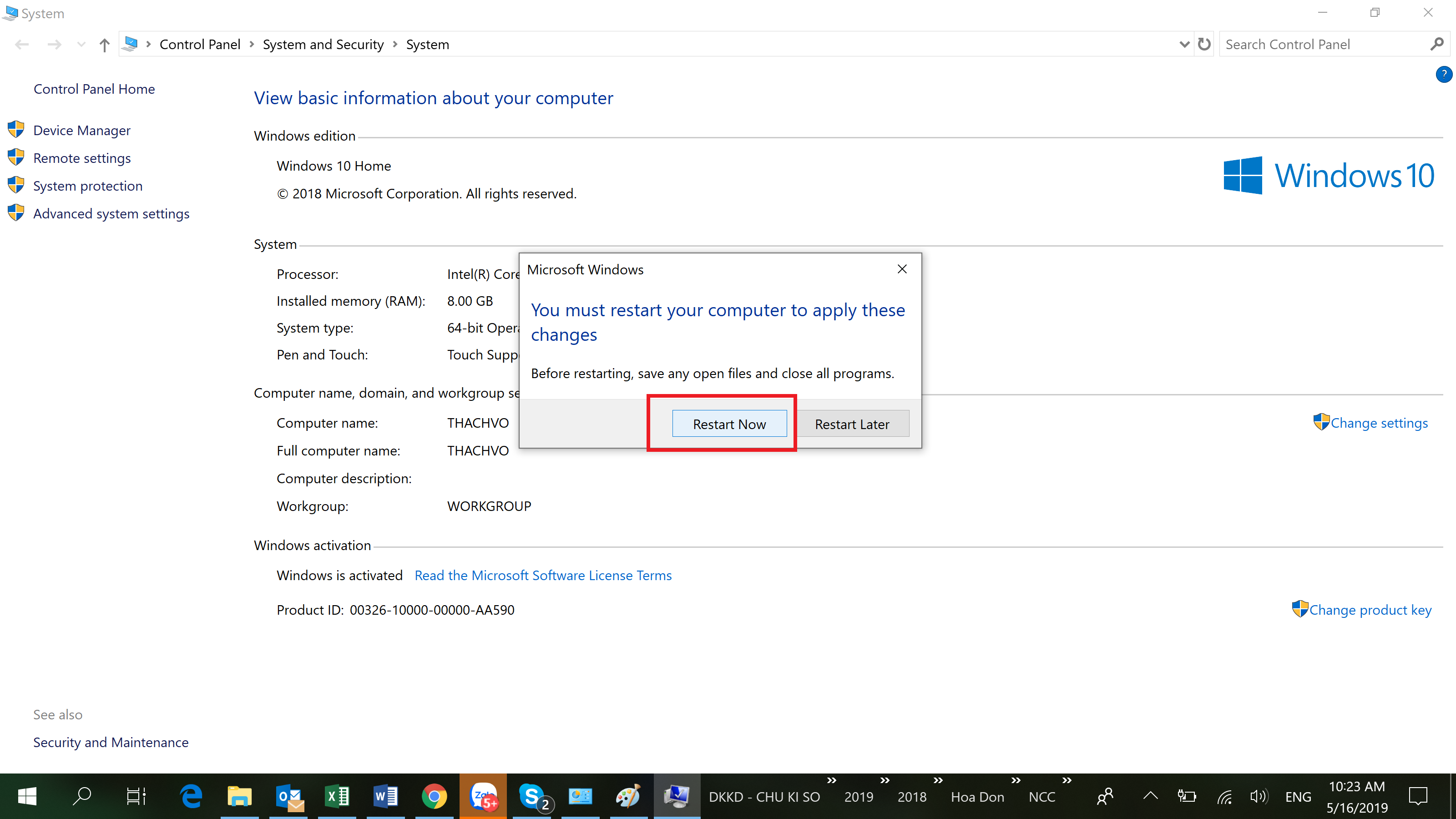Screen dimensions: 1456x819
Task: Open Word from taskbar
Action: tap(386, 796)
